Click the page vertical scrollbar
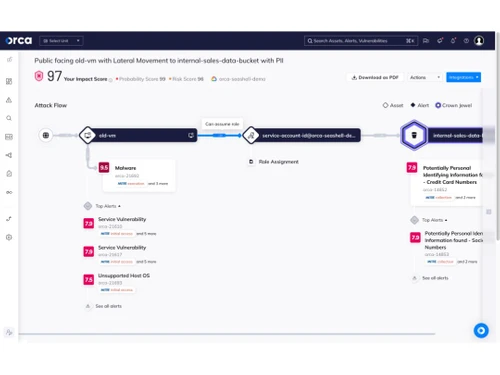This screenshot has width=500, height=375. click(498, 136)
